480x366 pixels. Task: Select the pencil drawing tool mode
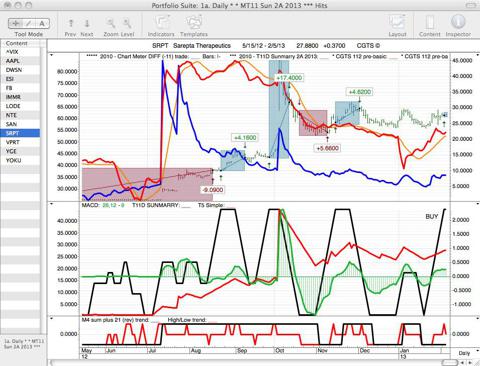(29, 23)
